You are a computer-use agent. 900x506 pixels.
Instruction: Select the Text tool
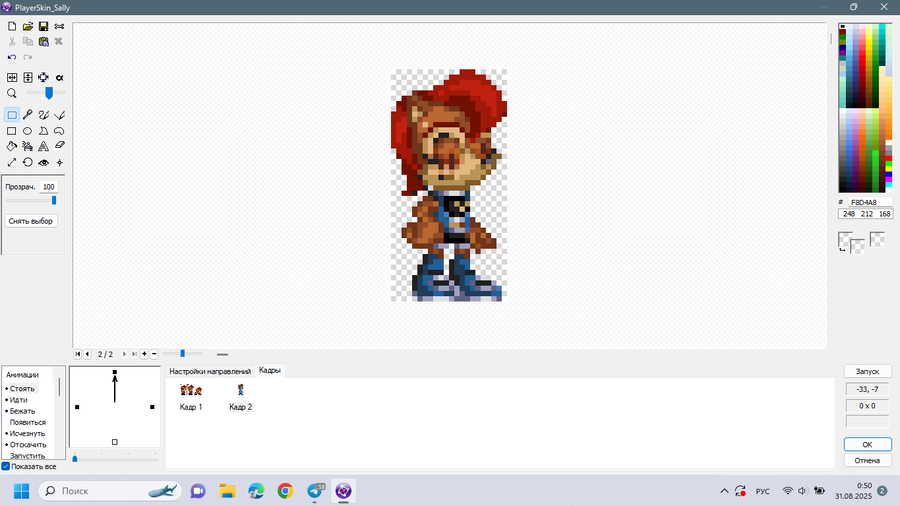[43, 146]
